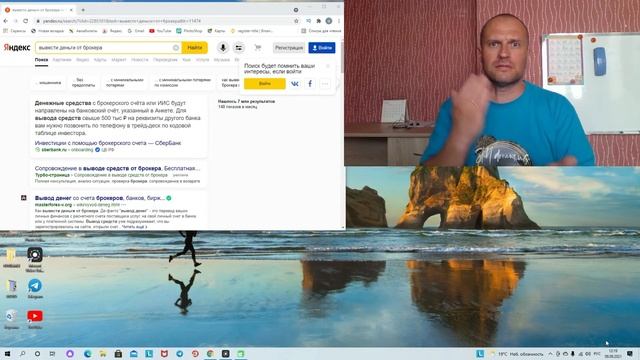Switch to the Новости tab
The height and width of the screenshot is (360, 640).
point(140,60)
